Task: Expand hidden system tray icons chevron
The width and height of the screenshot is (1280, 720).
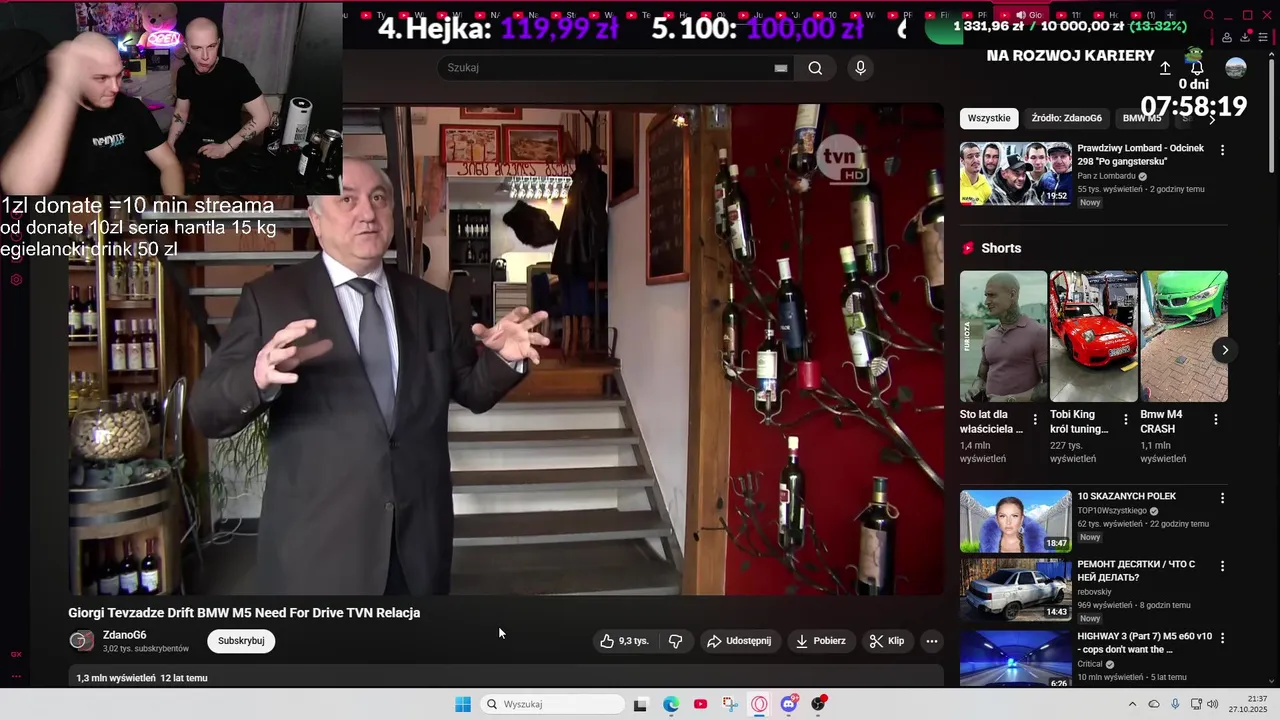Action: [x=1132, y=704]
